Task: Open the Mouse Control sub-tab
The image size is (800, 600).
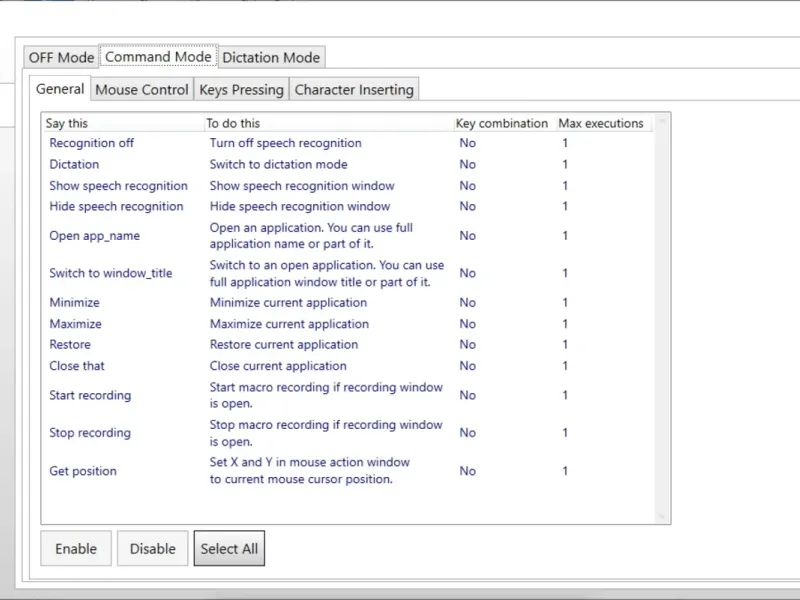Action: click(141, 89)
